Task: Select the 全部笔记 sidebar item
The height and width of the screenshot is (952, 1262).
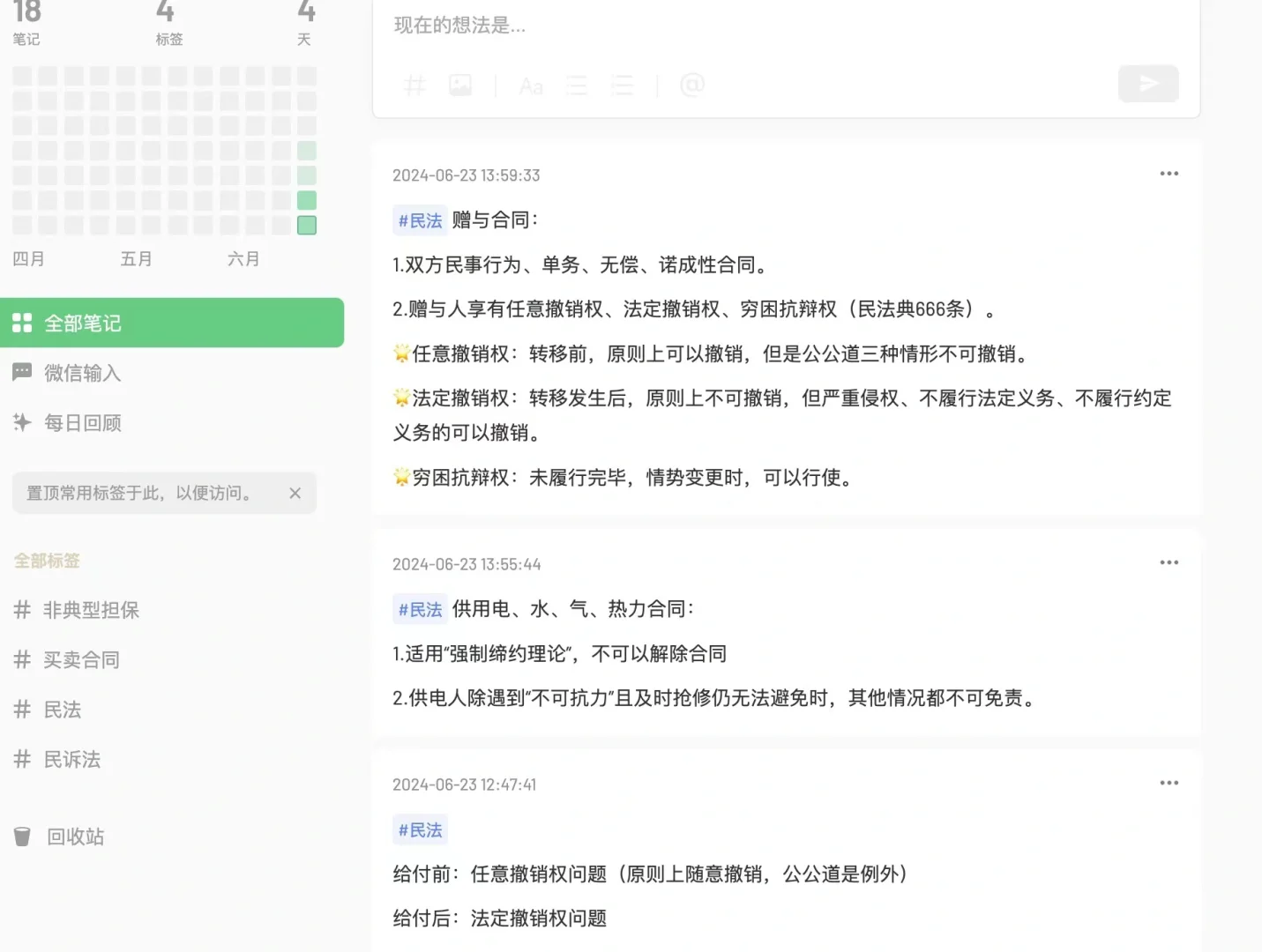Action: pyautogui.click(x=172, y=323)
